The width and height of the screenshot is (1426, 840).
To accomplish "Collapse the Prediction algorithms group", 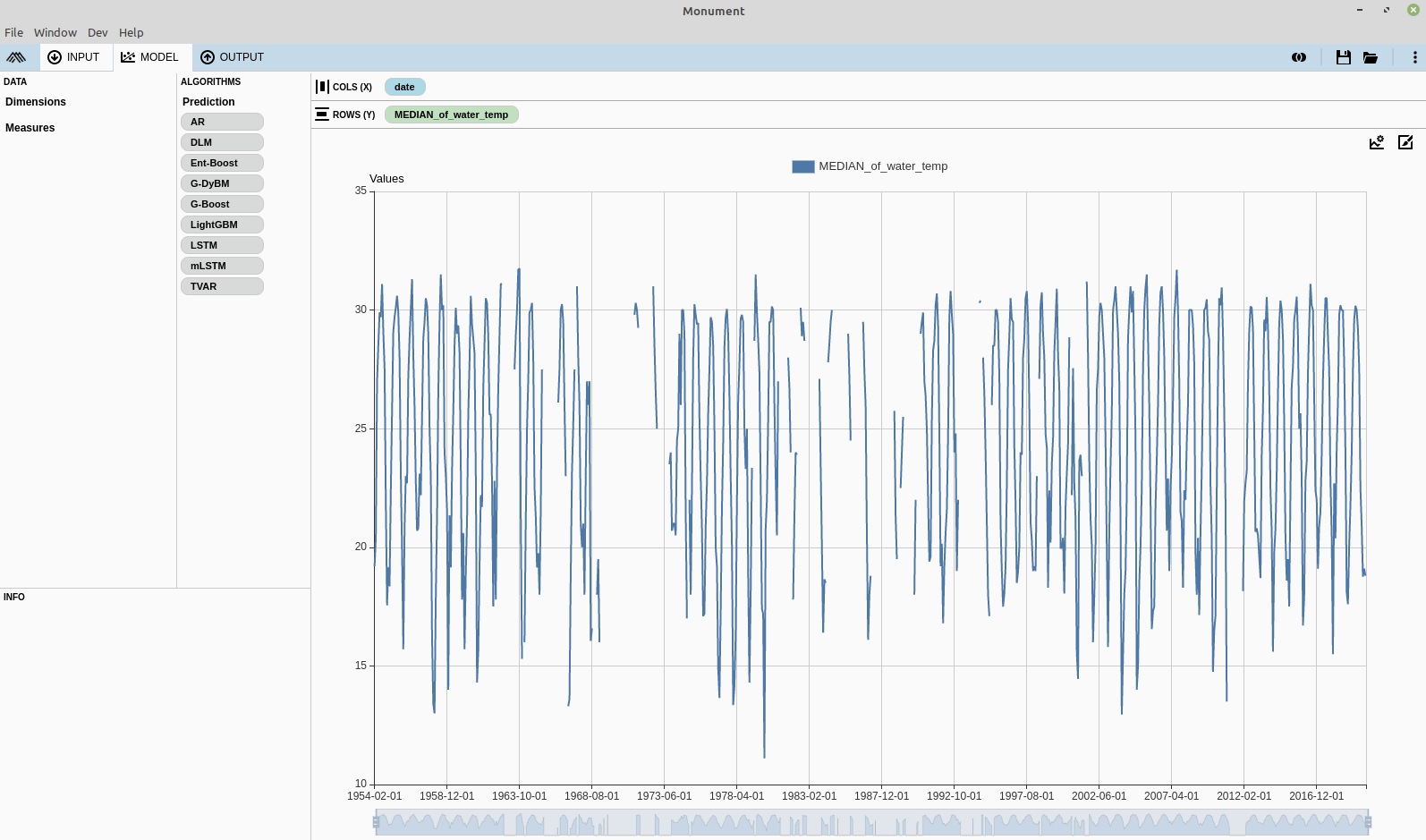I will [x=208, y=102].
